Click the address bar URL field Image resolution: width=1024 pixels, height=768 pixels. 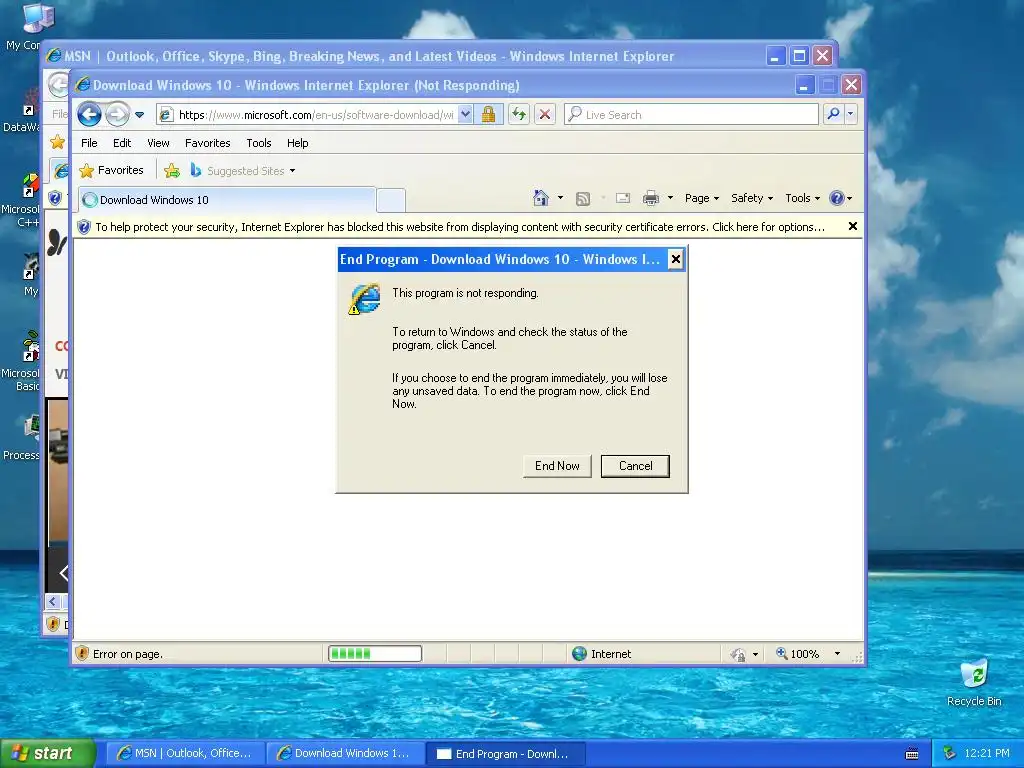(x=308, y=115)
